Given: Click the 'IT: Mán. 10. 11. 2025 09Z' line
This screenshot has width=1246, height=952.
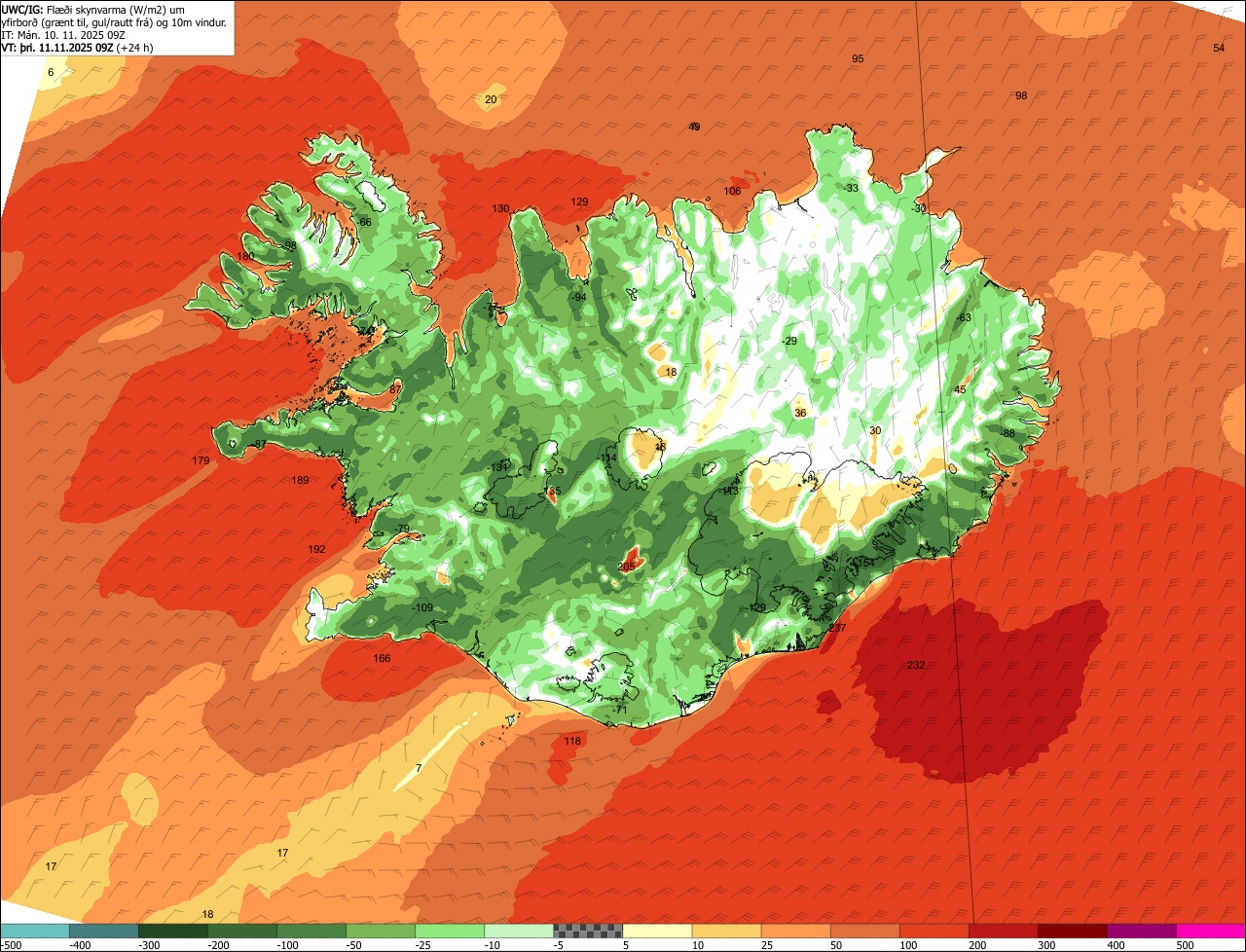Looking at the screenshot, I should tap(63, 35).
